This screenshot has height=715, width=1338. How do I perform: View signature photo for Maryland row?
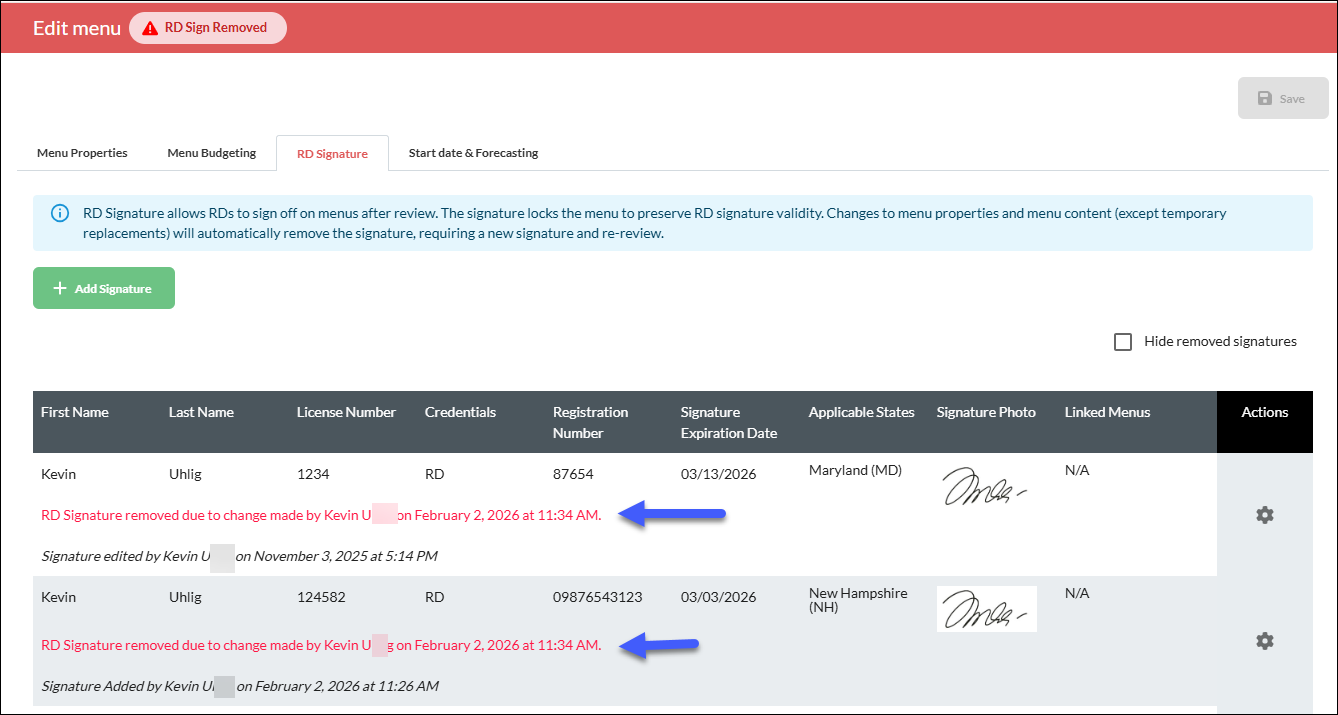coord(985,487)
